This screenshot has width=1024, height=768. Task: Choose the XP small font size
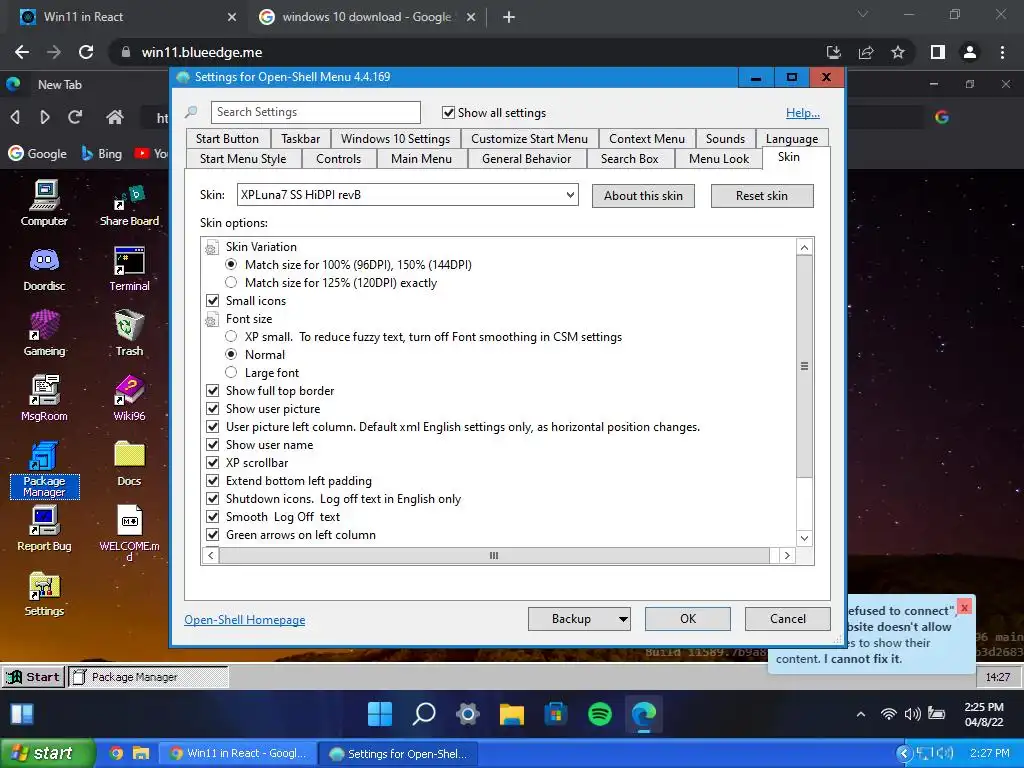pyautogui.click(x=231, y=336)
